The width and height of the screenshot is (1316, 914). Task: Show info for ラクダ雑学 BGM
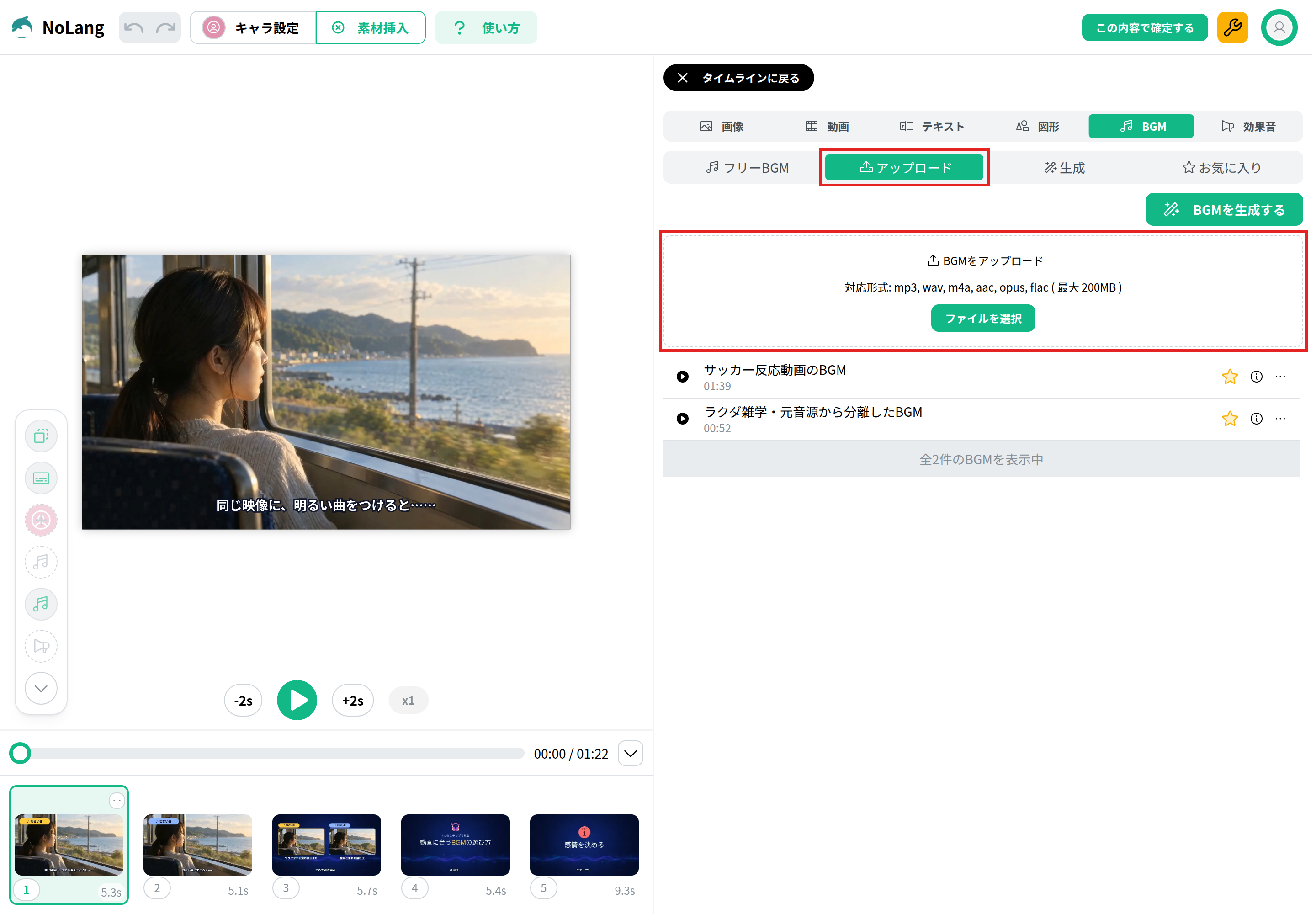pyautogui.click(x=1256, y=419)
